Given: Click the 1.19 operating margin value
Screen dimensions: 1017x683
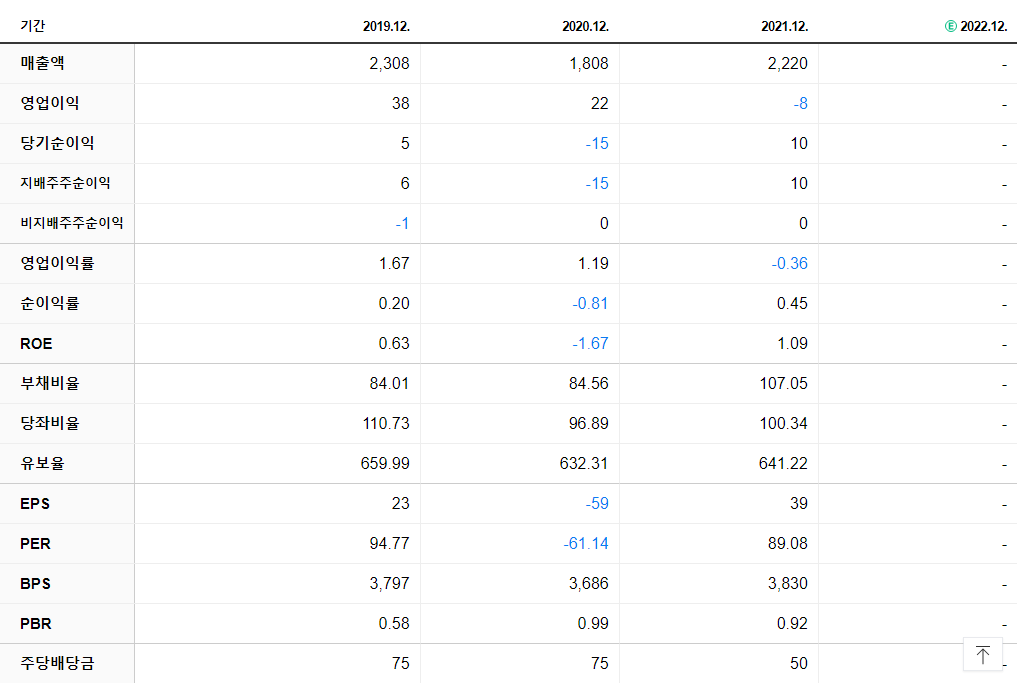Looking at the screenshot, I should 593,264.
